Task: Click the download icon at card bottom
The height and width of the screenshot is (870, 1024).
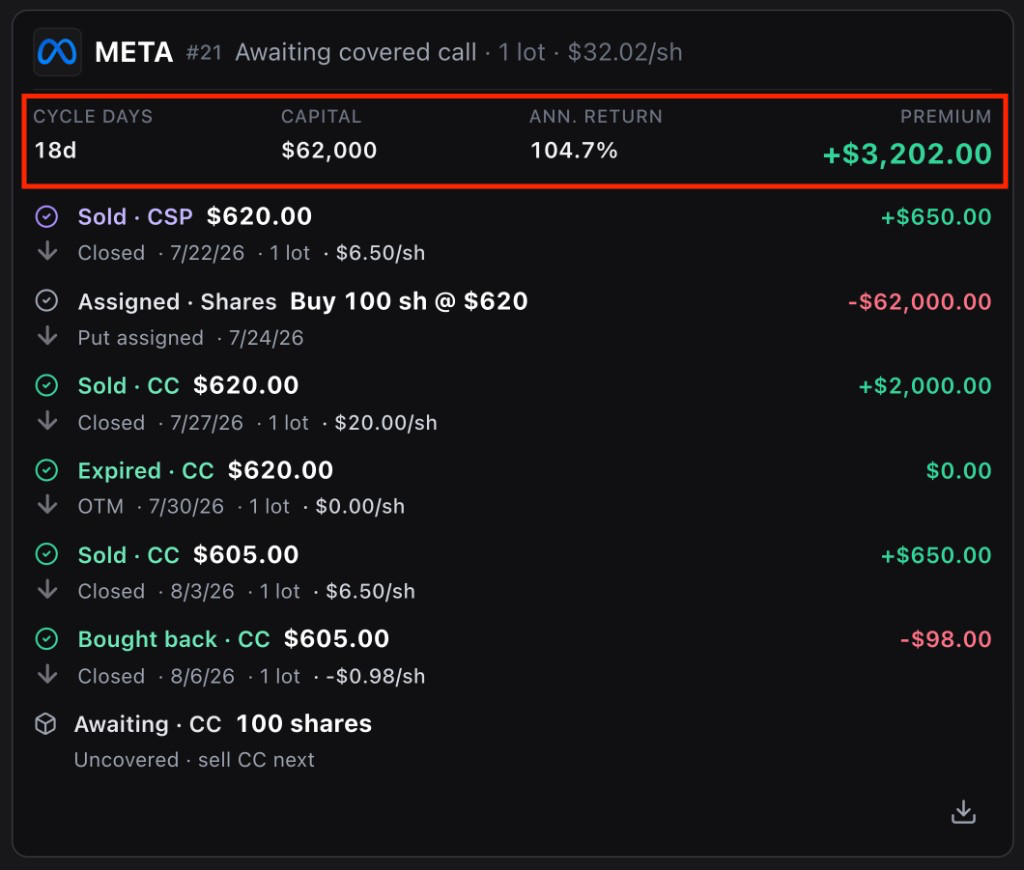Action: coord(963,812)
